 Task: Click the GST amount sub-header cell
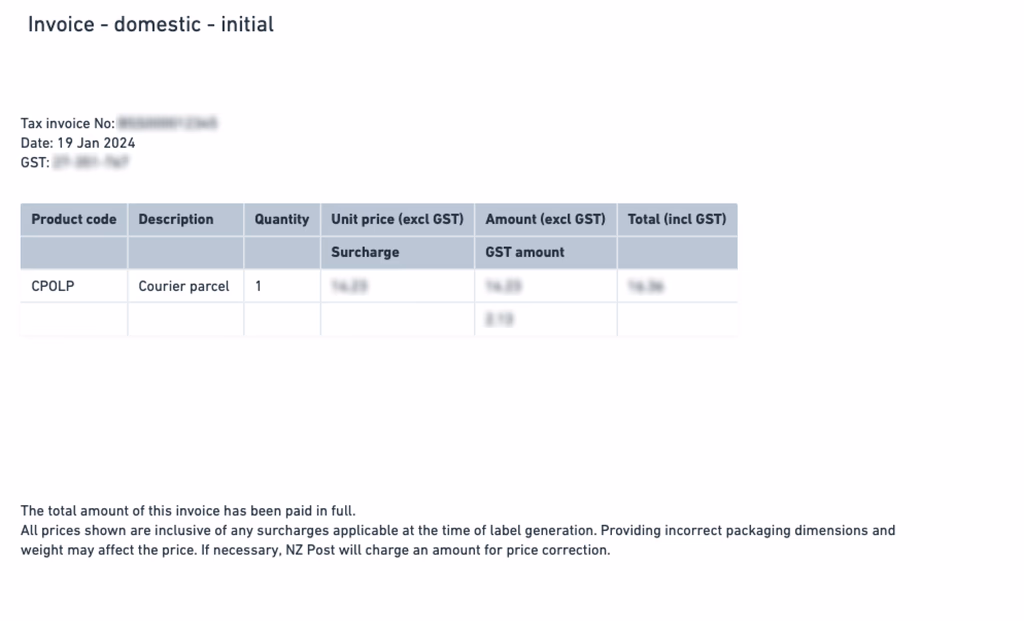[546, 252]
